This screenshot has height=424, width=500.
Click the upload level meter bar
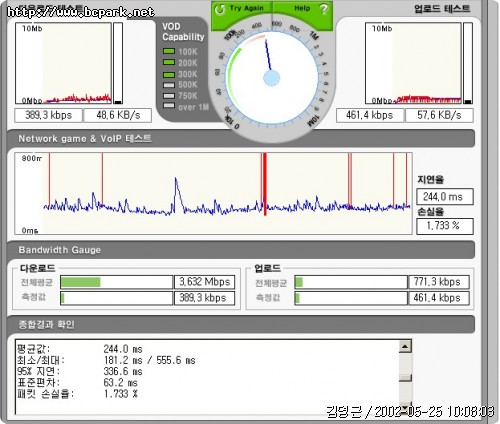[x=468, y=63]
